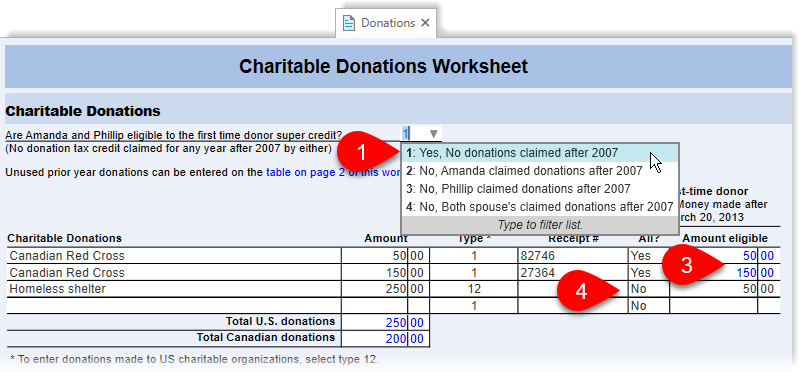Click the empty receipt cell for Homeless shelter
This screenshot has height=372, width=799.
click(x=572, y=289)
